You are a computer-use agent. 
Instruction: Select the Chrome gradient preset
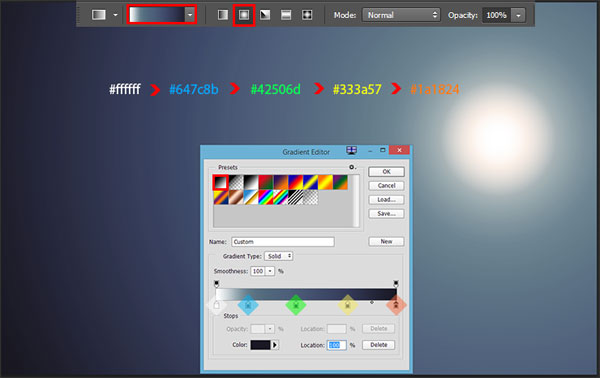(x=251, y=197)
